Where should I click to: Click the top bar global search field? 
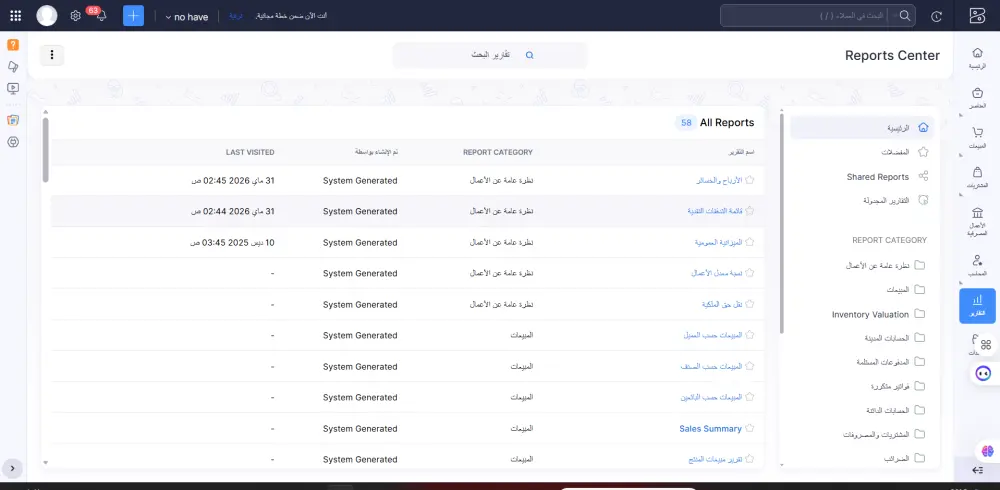pos(818,16)
